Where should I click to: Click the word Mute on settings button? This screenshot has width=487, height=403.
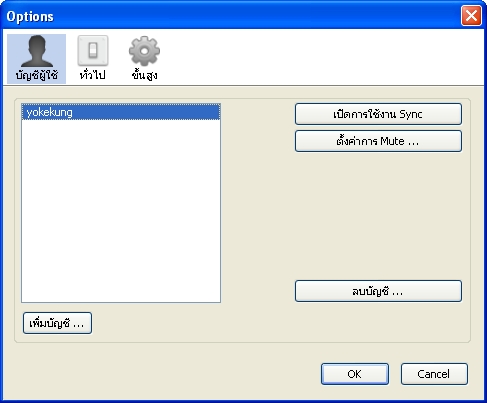pos(392,141)
